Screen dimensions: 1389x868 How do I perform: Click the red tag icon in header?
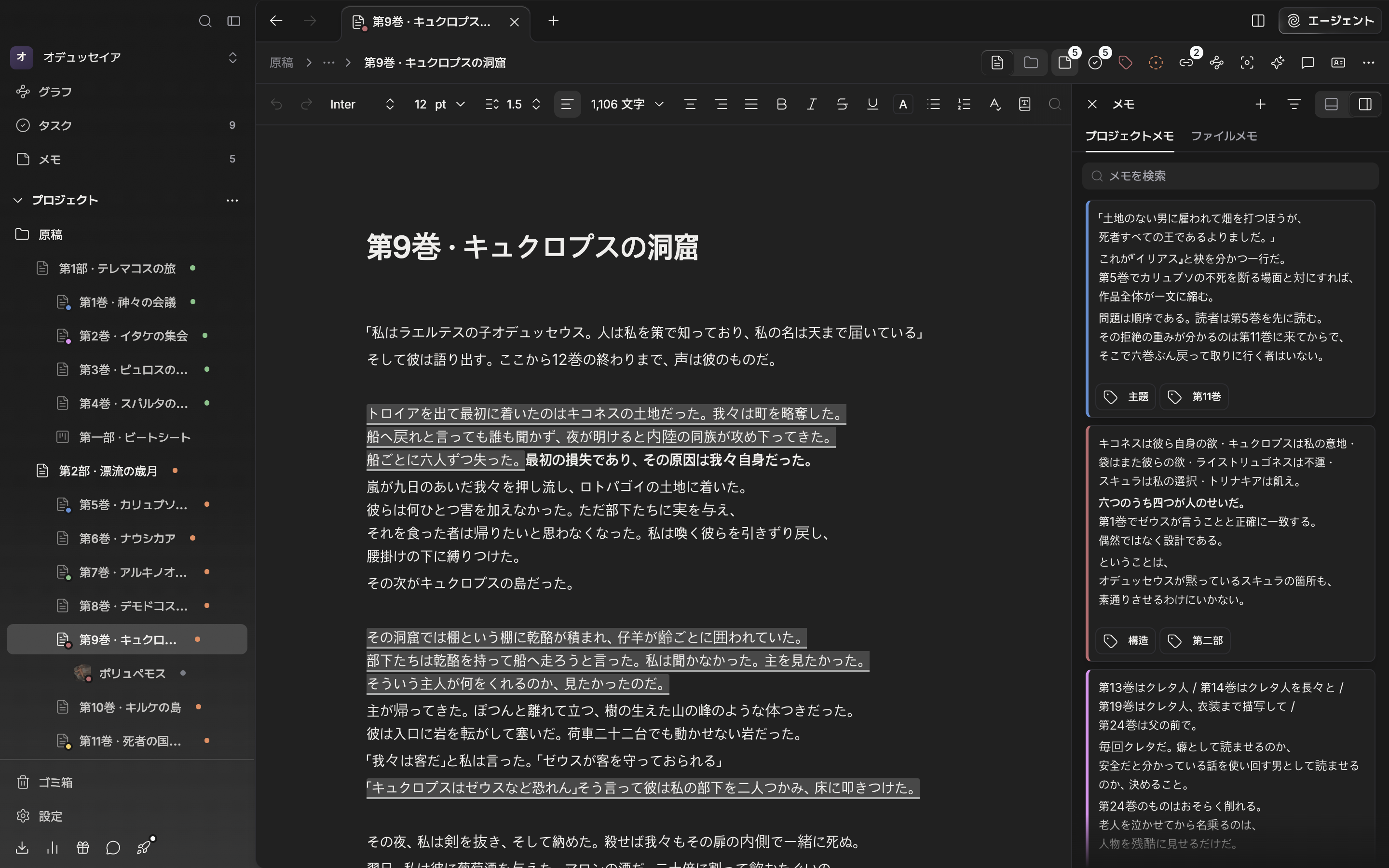[x=1126, y=63]
